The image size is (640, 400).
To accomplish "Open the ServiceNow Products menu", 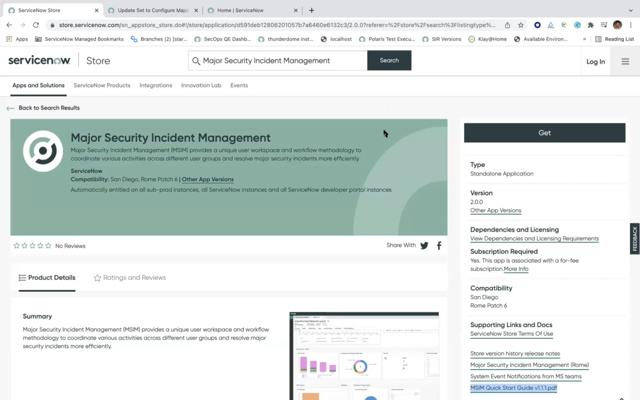I will pyautogui.click(x=102, y=86).
